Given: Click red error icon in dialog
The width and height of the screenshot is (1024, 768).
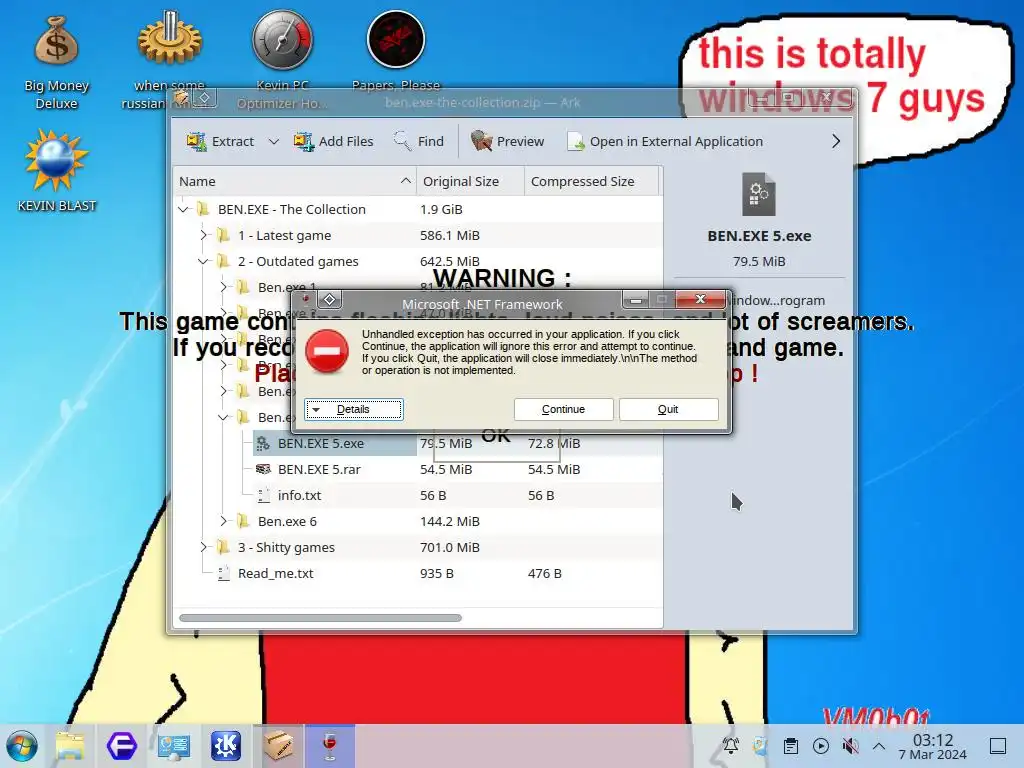Looking at the screenshot, I should 327,351.
